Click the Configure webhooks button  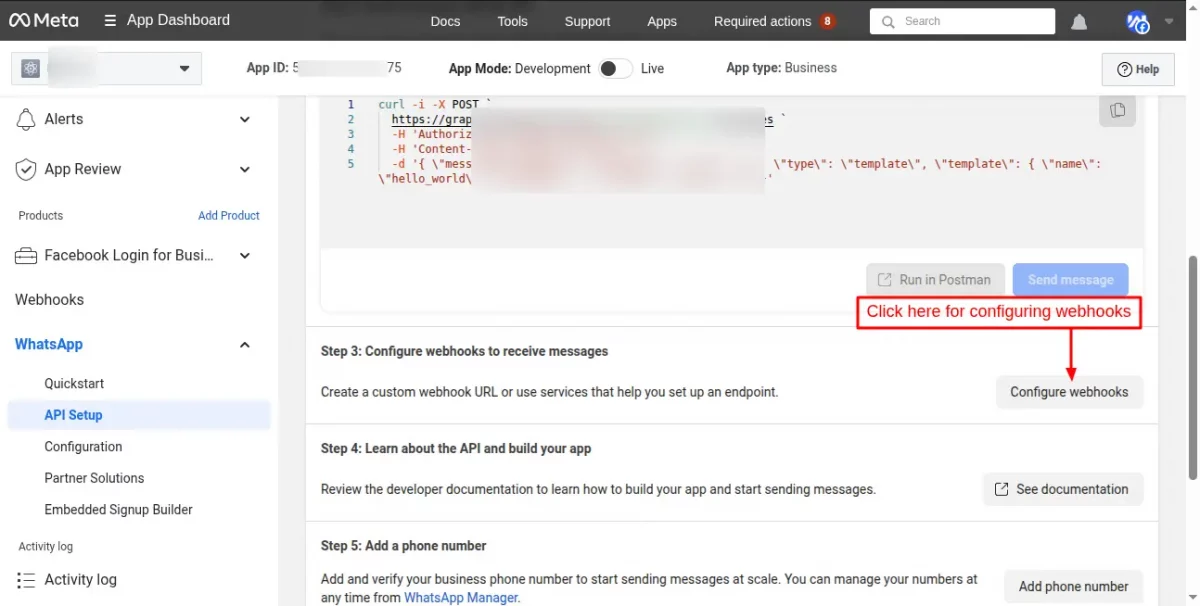(1069, 392)
